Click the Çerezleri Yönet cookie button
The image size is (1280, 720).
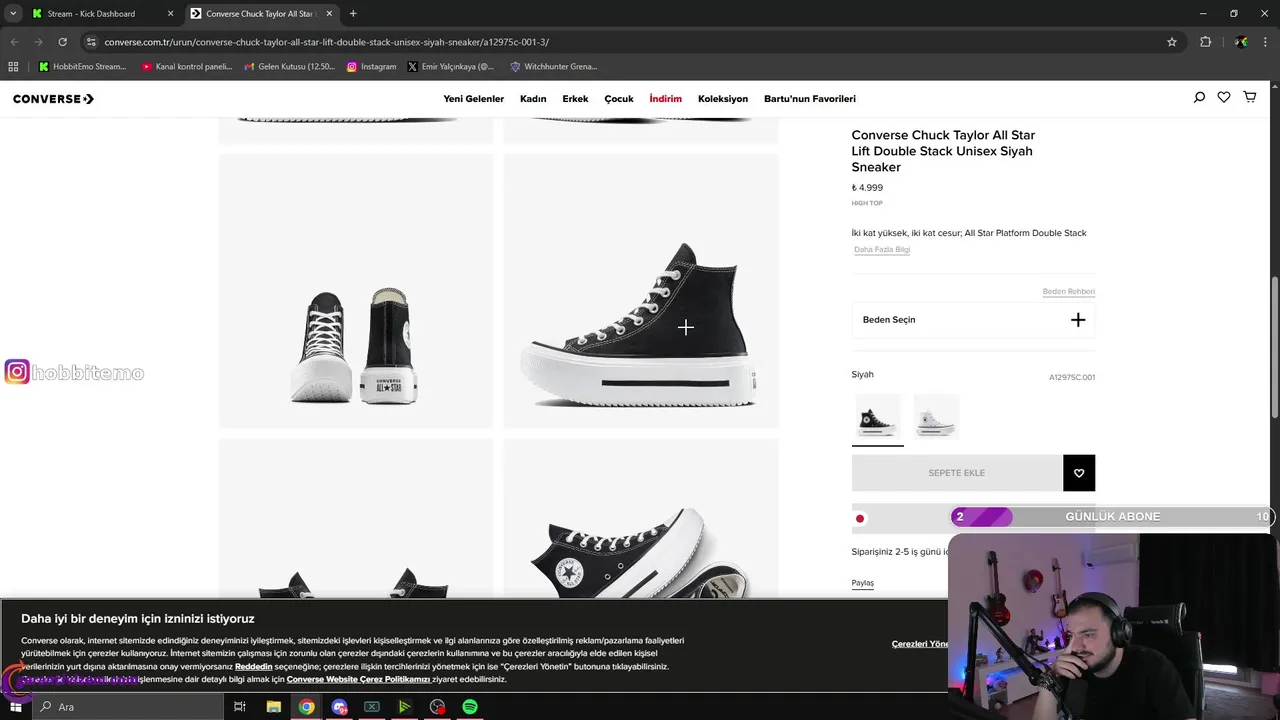[920, 644]
